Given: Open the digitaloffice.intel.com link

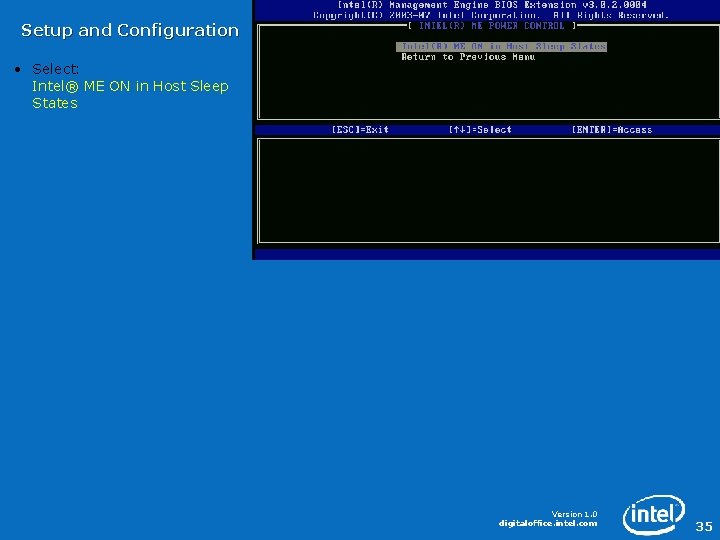Looking at the screenshot, I should click(548, 523).
